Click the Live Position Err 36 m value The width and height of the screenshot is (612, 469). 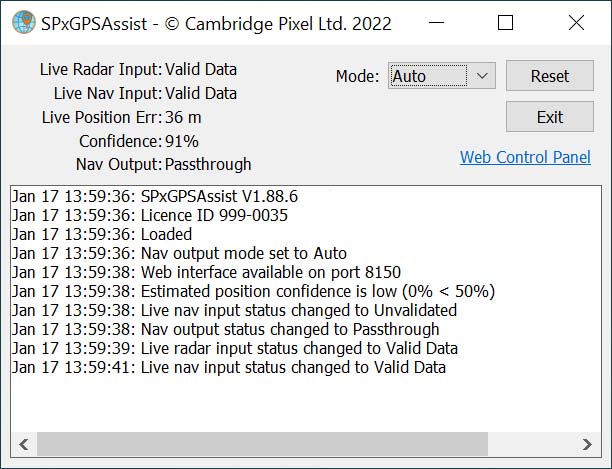[183, 117]
